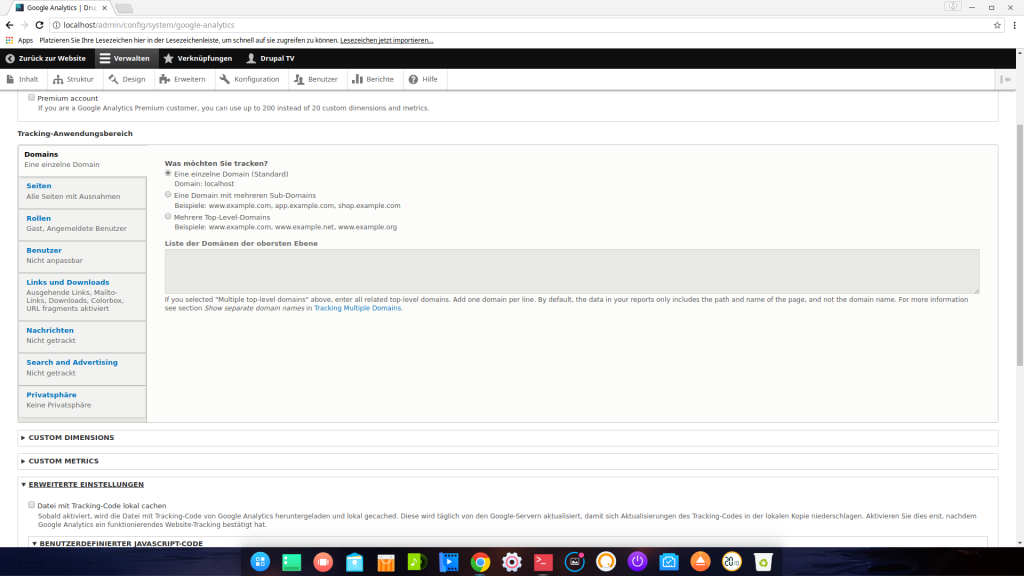Toggle admin toolbar orientation icon at right
The height and width of the screenshot is (576, 1024).
[x=1006, y=79]
